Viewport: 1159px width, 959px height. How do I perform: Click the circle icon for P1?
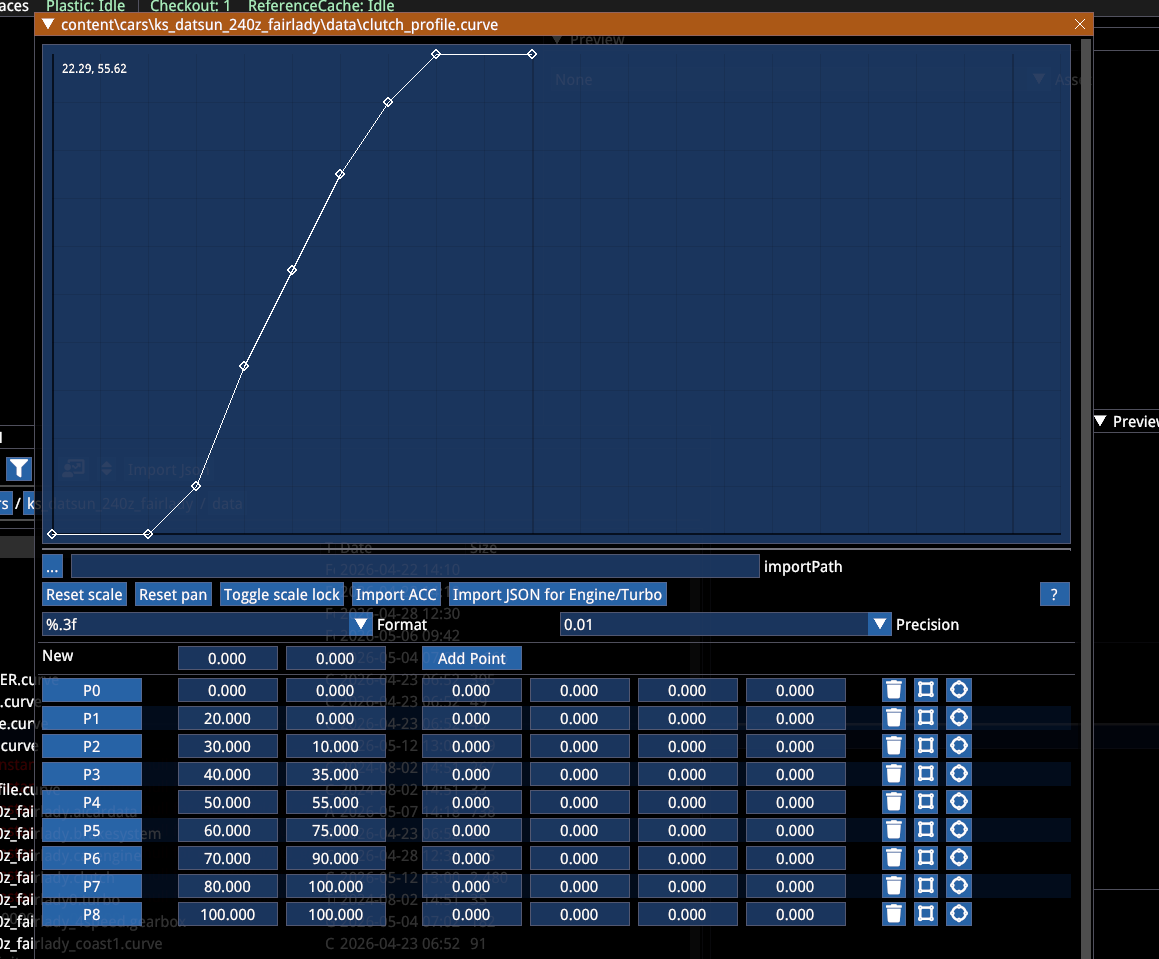click(959, 718)
